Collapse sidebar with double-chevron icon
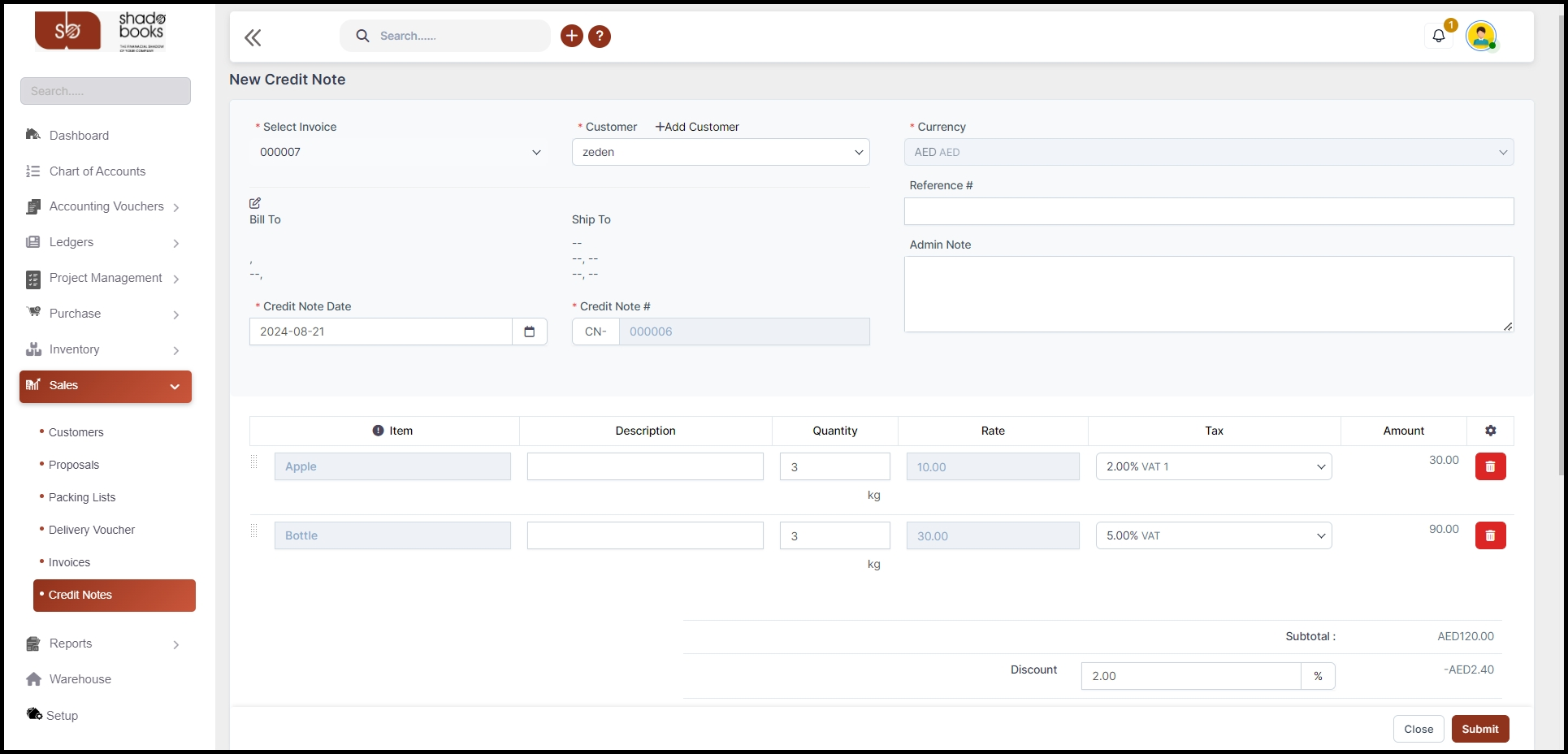This screenshot has width=1568, height=754. coord(253,37)
